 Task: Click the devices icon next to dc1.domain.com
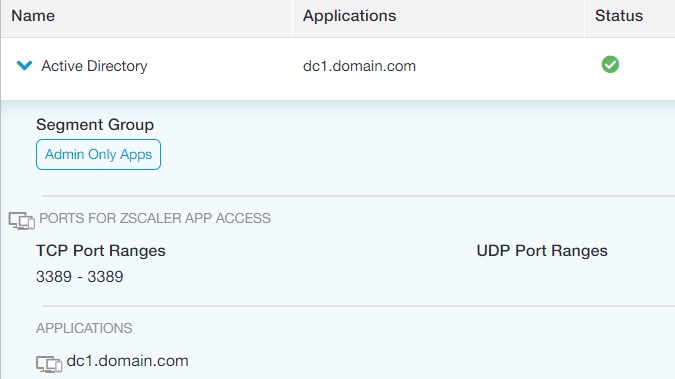pyautogui.click(x=49, y=363)
